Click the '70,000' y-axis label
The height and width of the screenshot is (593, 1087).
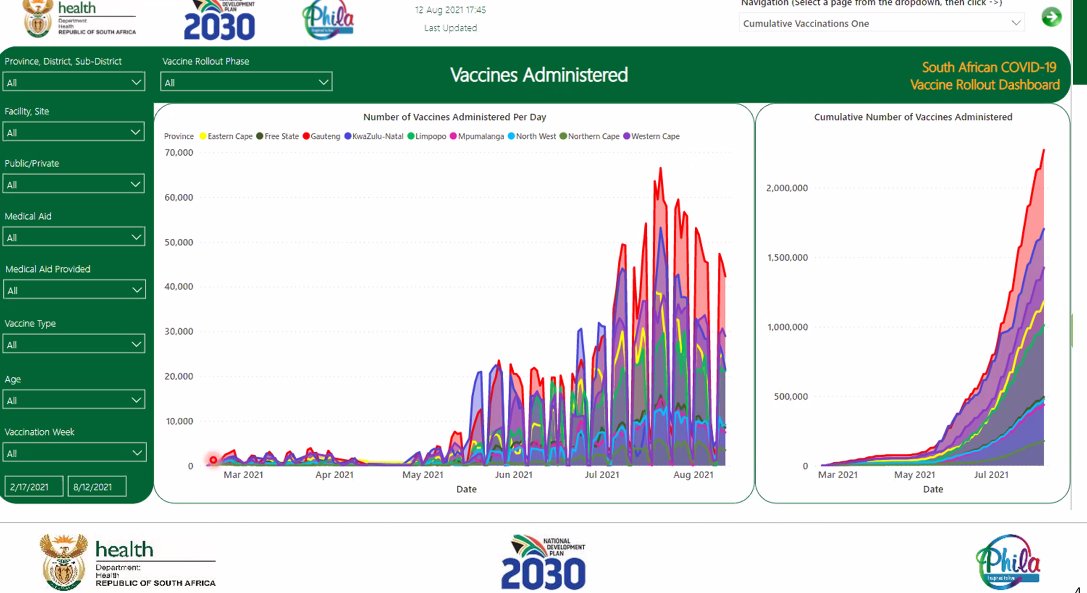click(x=179, y=153)
